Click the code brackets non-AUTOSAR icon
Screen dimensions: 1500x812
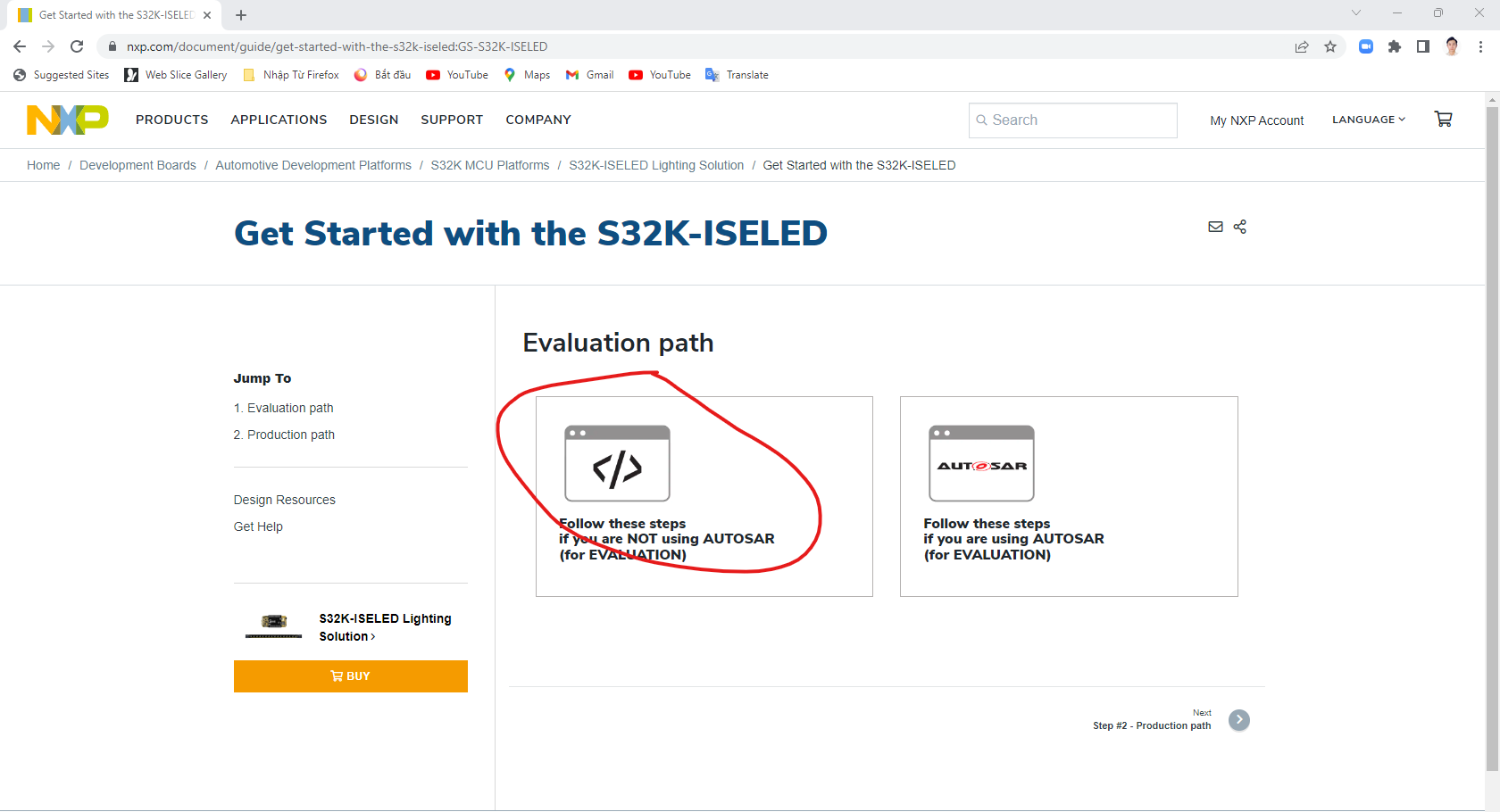(x=617, y=463)
